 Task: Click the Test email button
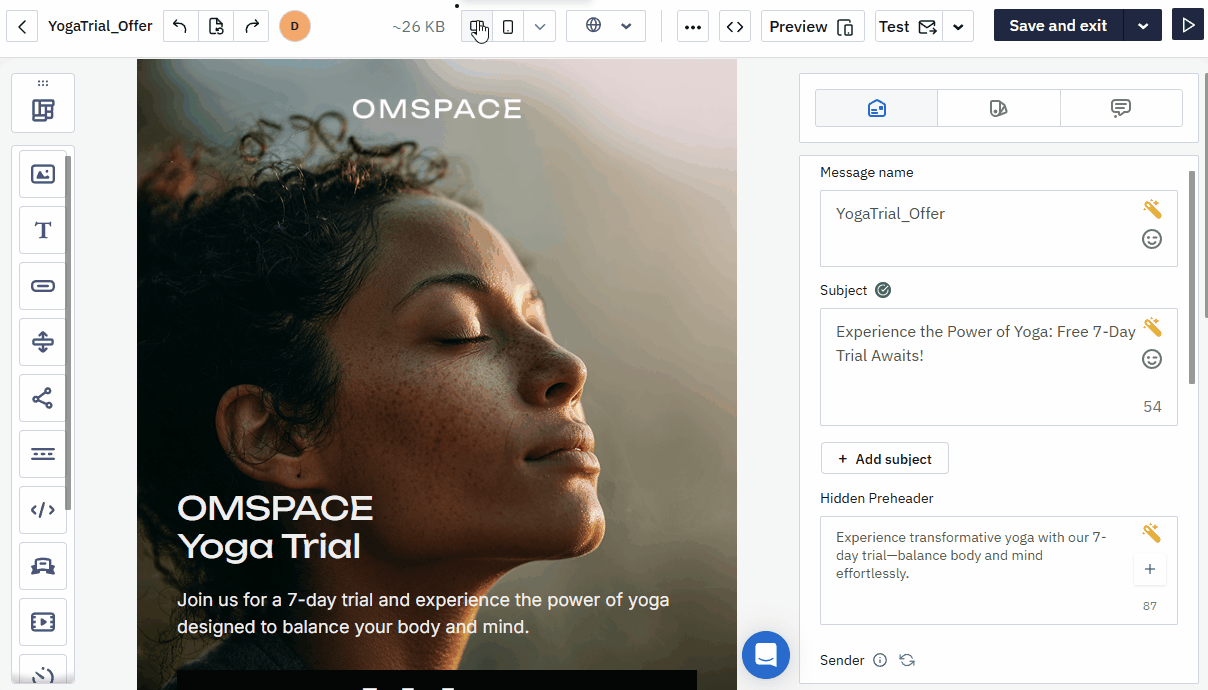[909, 26]
